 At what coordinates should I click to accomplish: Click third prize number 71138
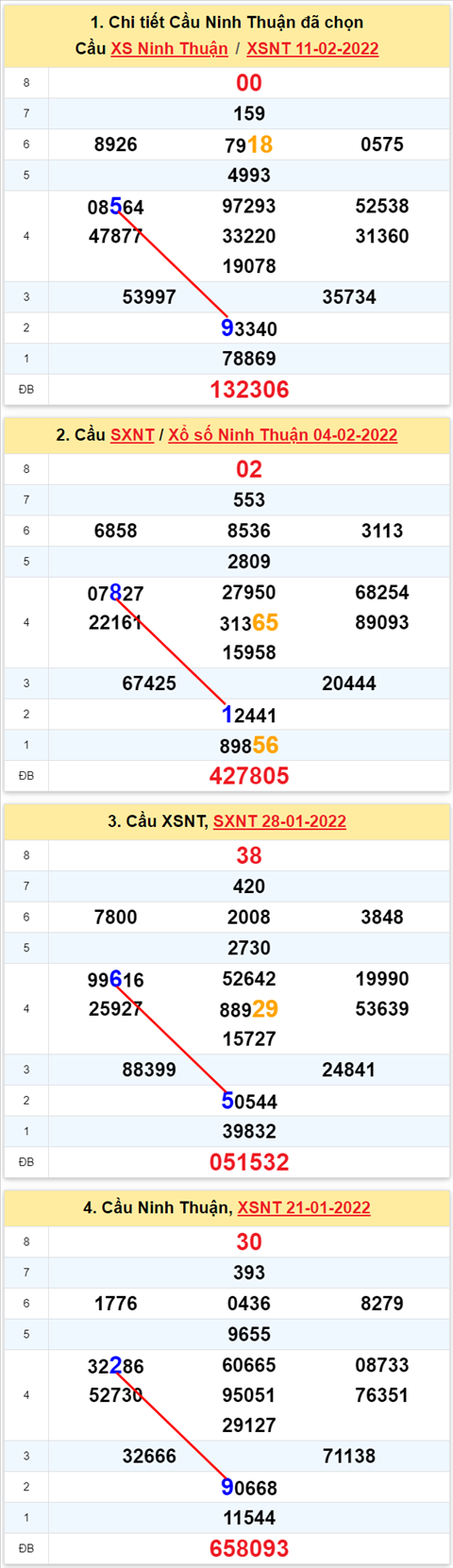[349, 1455]
